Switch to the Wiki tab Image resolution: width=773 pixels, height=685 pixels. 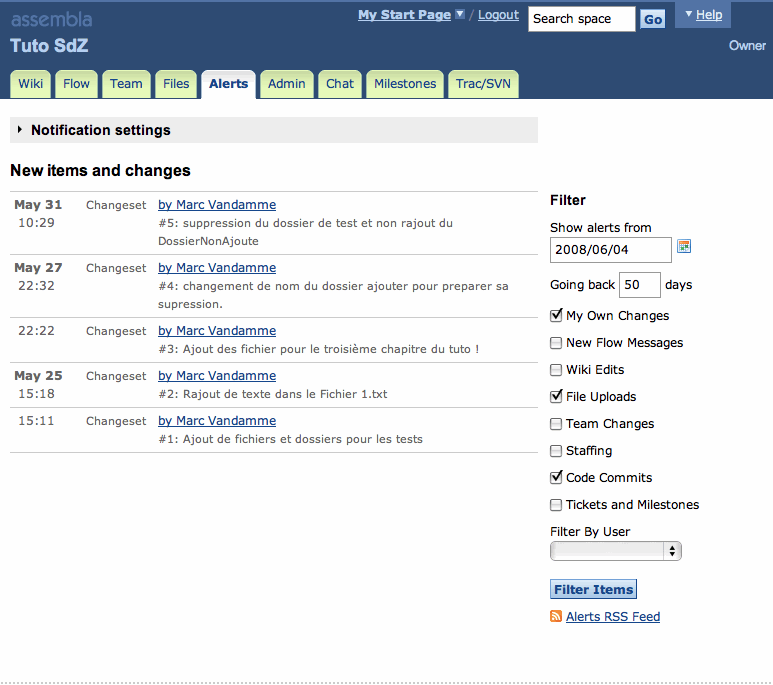(x=30, y=84)
